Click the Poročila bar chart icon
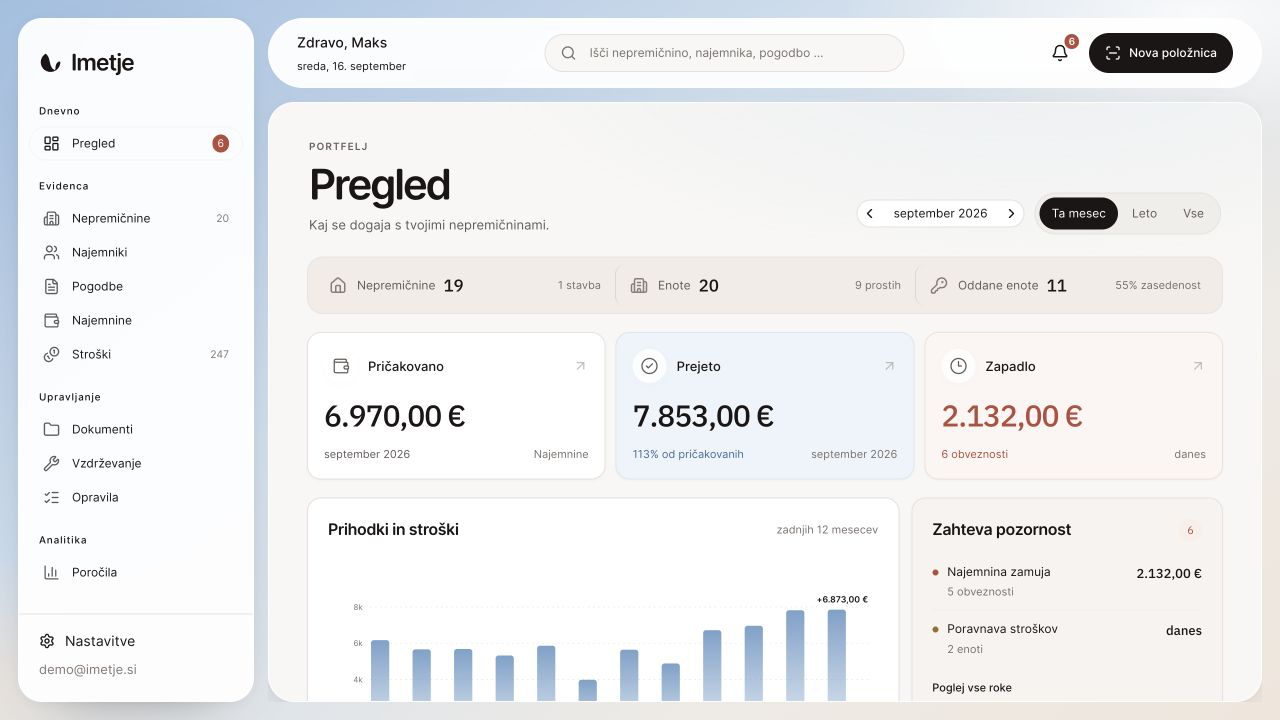Viewport: 1280px width, 720px height. pyautogui.click(x=52, y=572)
